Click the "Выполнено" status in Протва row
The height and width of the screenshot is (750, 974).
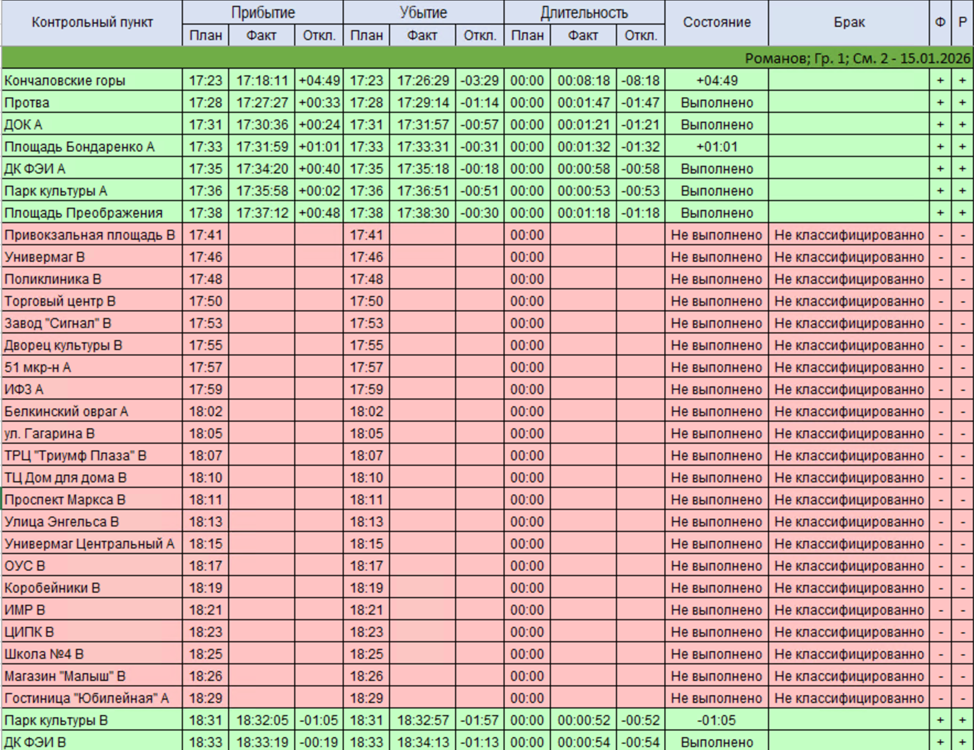[x=716, y=103]
